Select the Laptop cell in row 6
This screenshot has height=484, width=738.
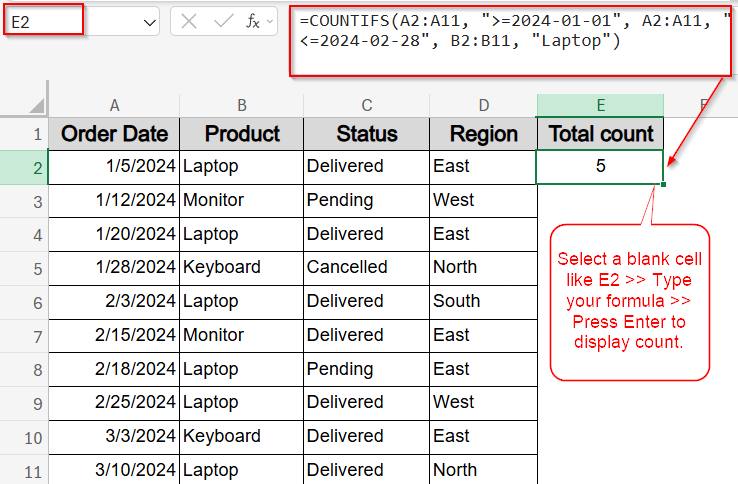(x=241, y=302)
